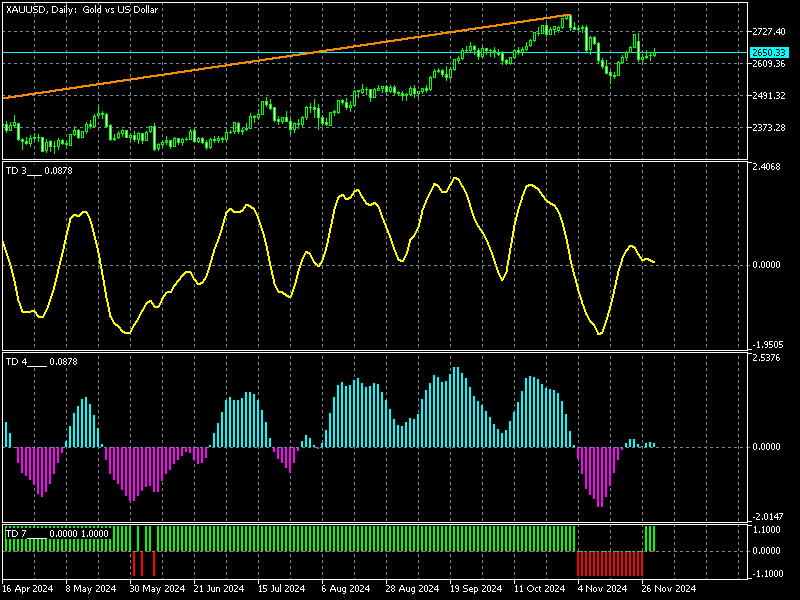Click the TD 7 zero level label 0.0000

(x=766, y=551)
